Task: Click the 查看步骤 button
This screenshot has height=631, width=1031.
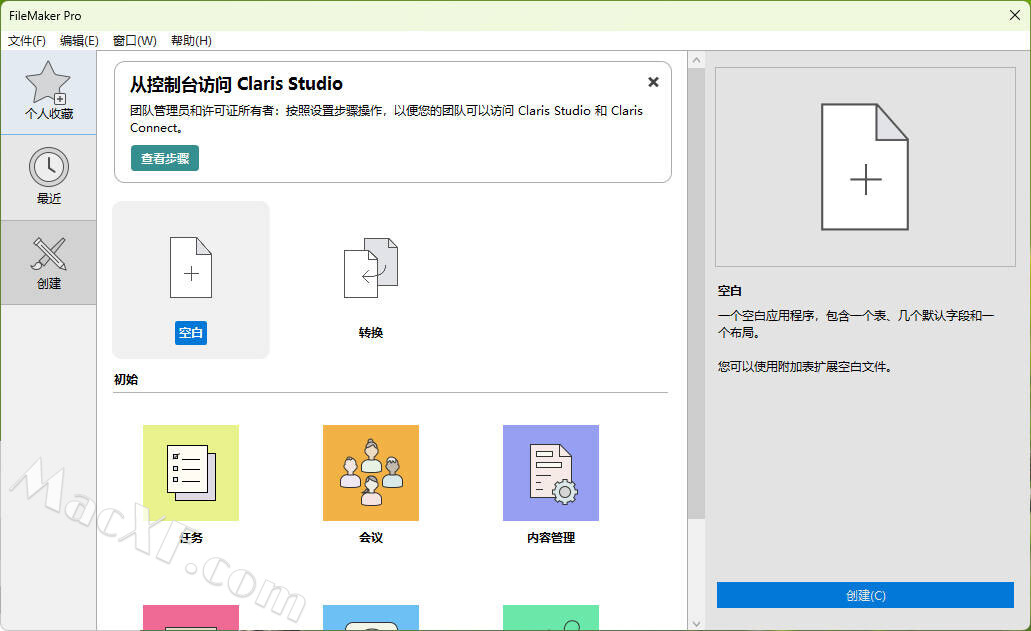Action: (x=165, y=158)
